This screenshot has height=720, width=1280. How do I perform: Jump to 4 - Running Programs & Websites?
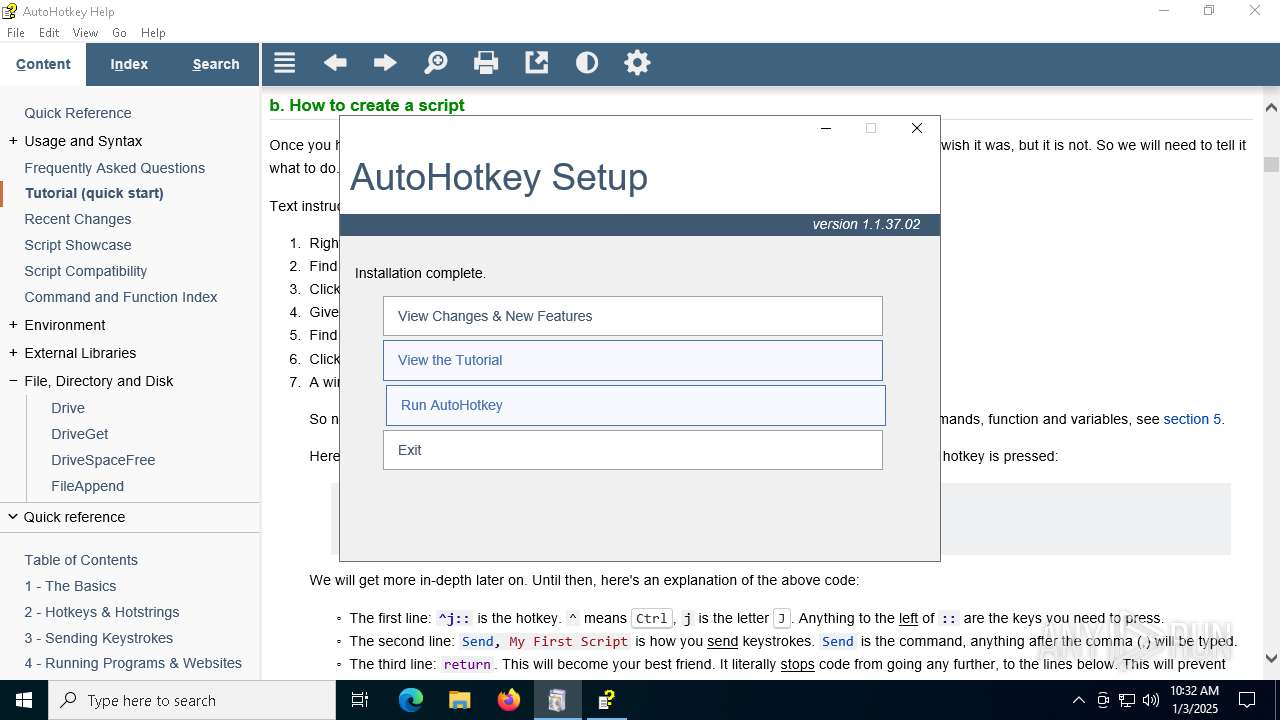click(133, 663)
